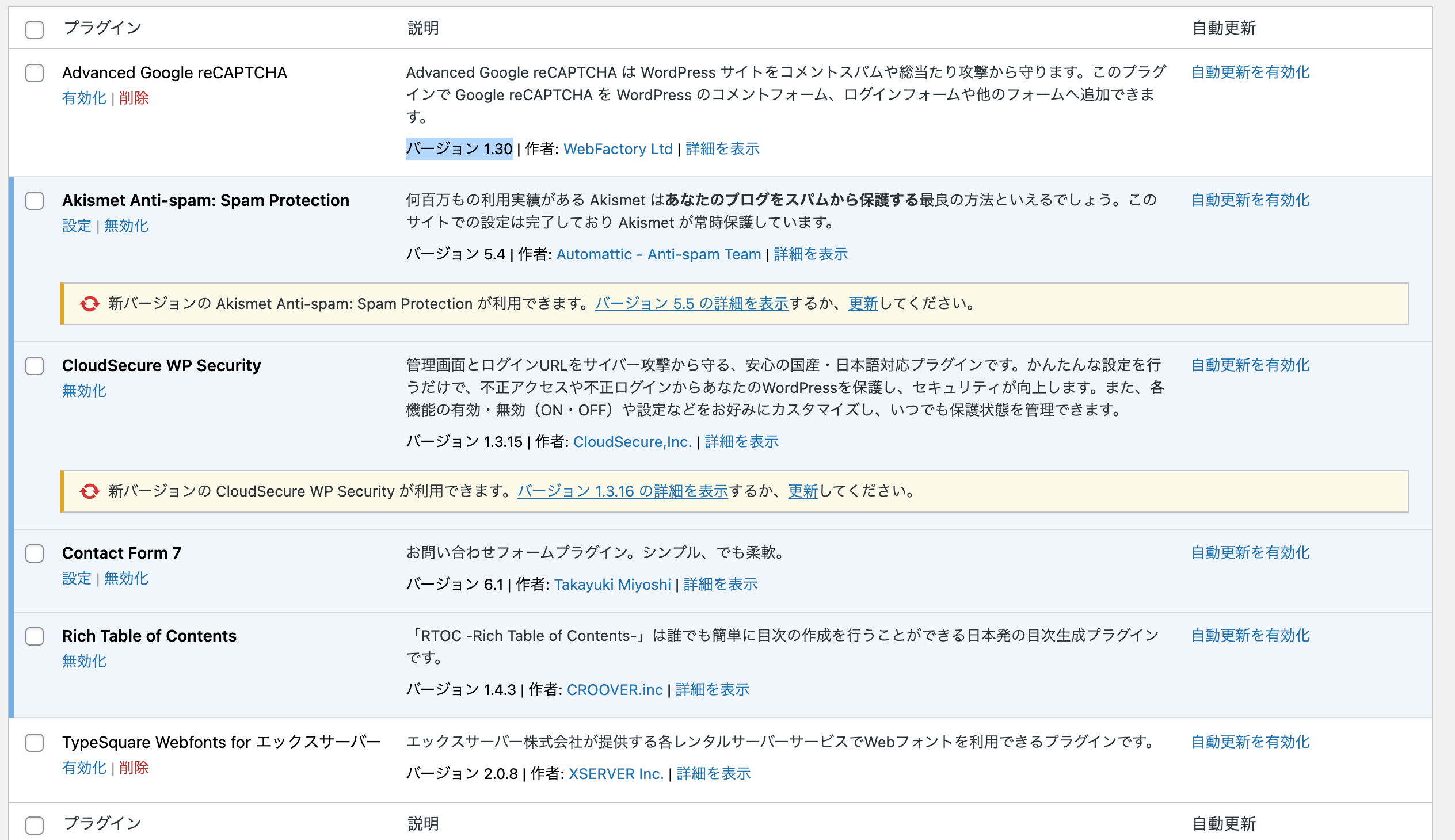The image size is (1455, 840).
Task: Click バージョン 5.4 text for Akismet
Action: pyautogui.click(x=456, y=254)
